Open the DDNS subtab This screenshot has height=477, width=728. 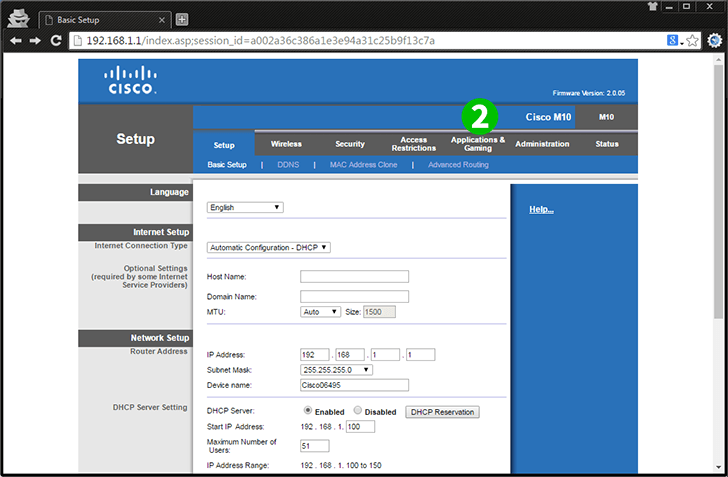point(288,165)
